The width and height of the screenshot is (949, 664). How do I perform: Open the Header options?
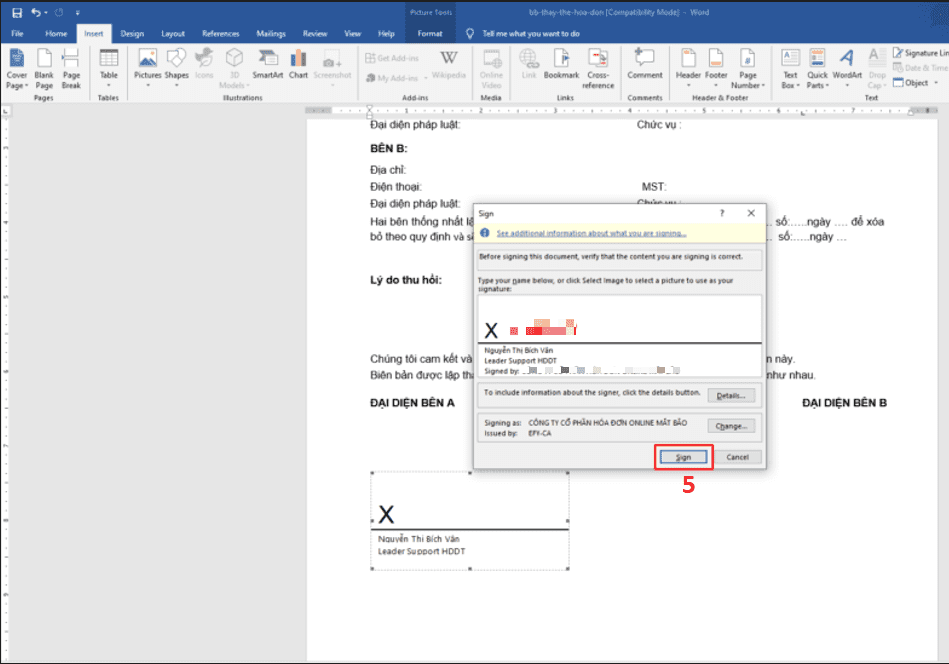(688, 68)
